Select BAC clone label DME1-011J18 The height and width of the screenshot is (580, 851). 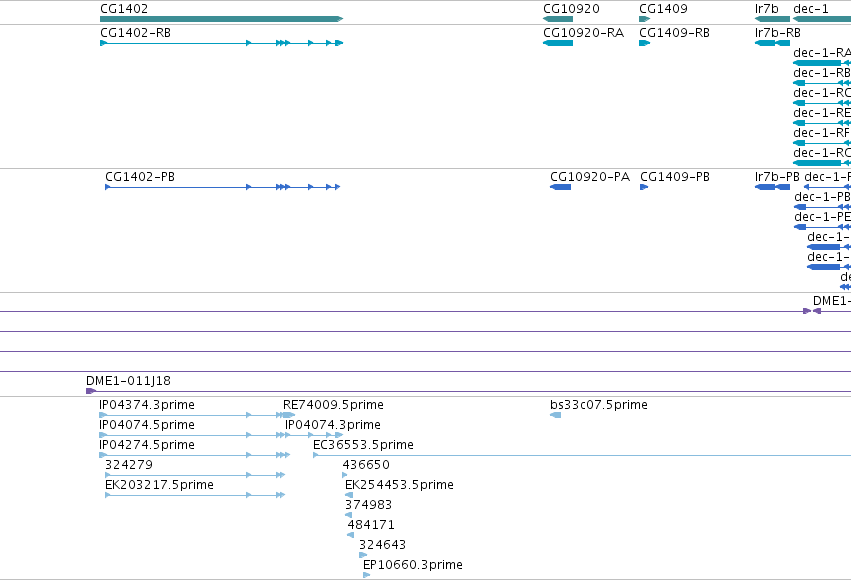[x=128, y=381]
